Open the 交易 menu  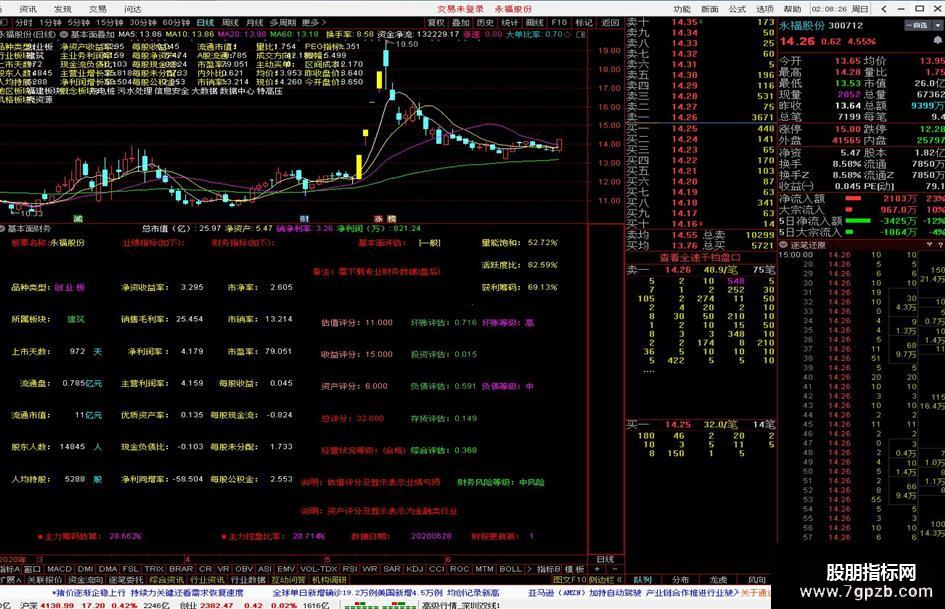click(x=98, y=9)
